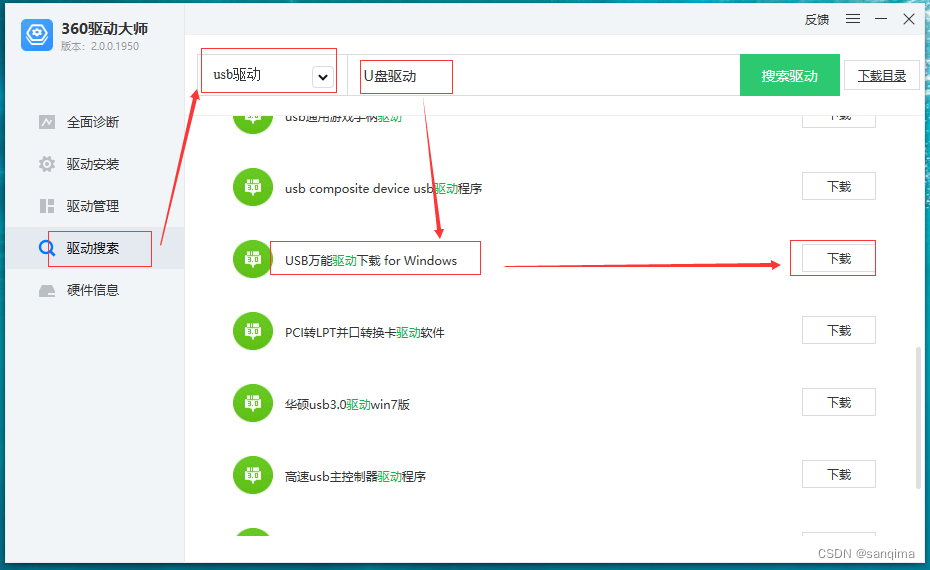Select the 华硕usb3.0驱动win7版 entry
Image resolution: width=930 pixels, height=570 pixels.
[347, 405]
